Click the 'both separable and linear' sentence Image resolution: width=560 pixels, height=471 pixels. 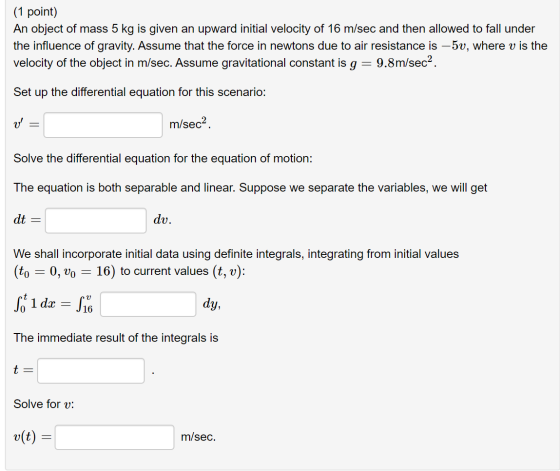(250, 188)
